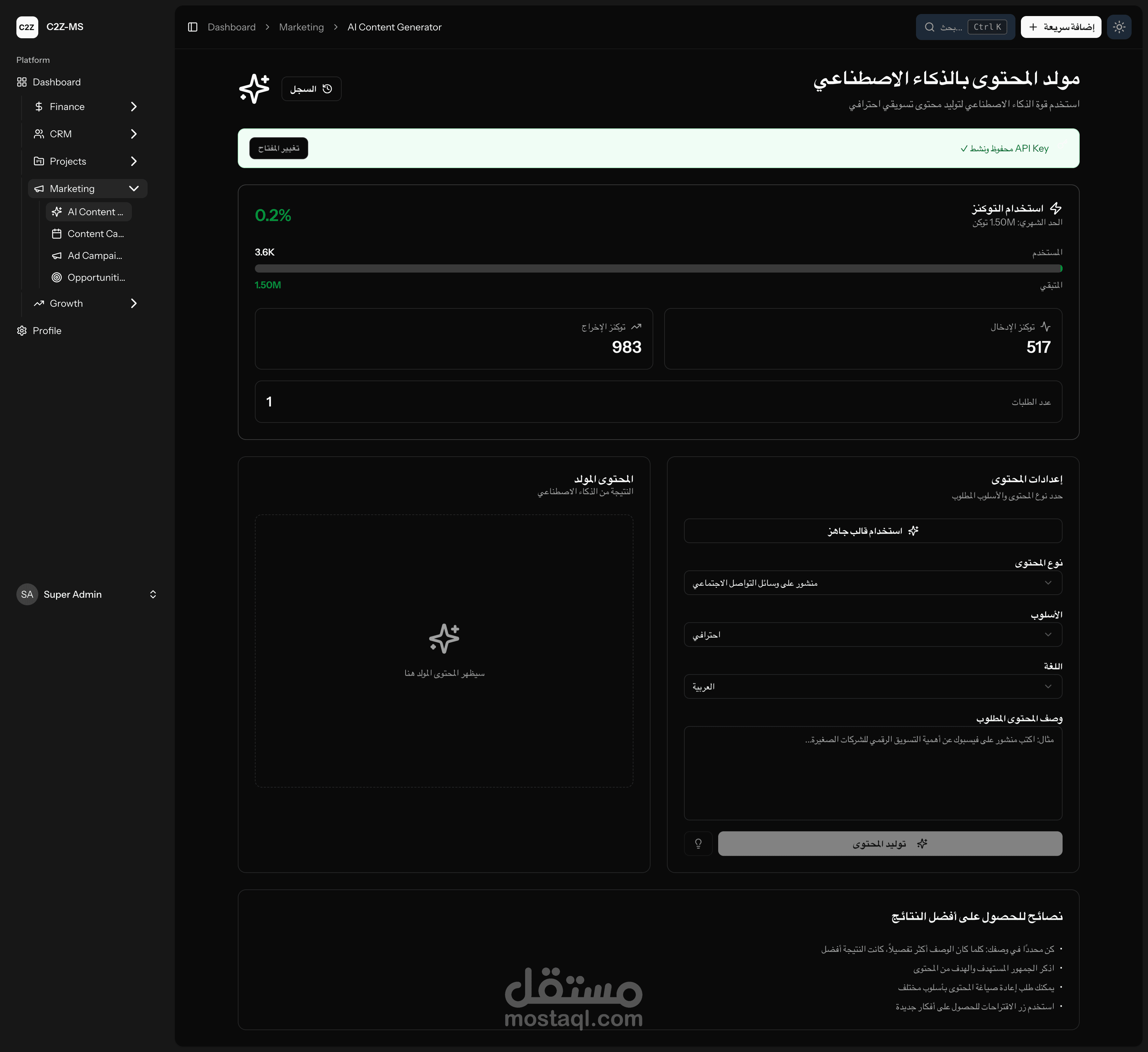Open the Profile settings gear item
Viewport: 1148px width, 1052px height.
[47, 331]
